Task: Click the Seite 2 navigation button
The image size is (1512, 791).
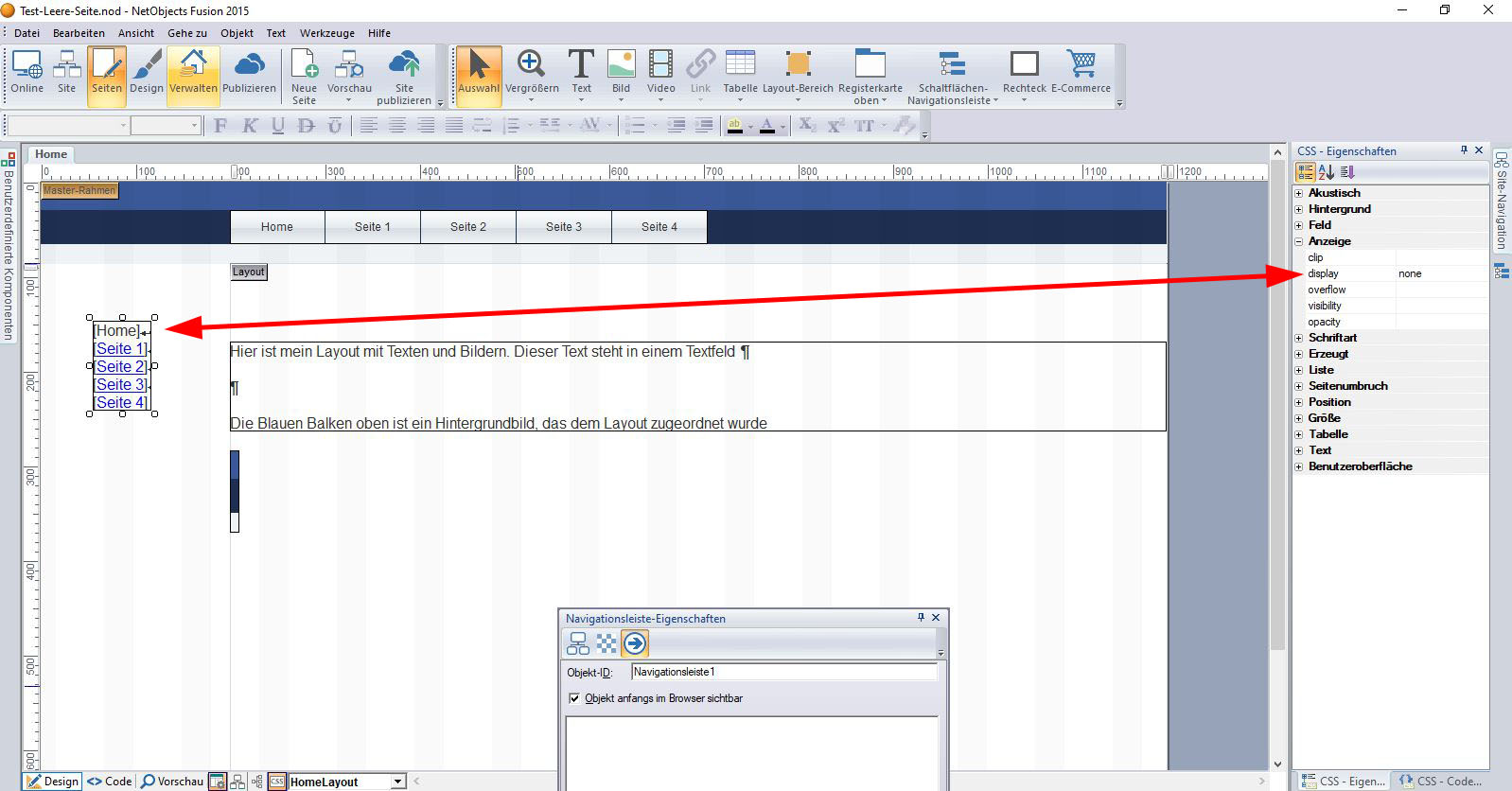Action: [x=468, y=227]
